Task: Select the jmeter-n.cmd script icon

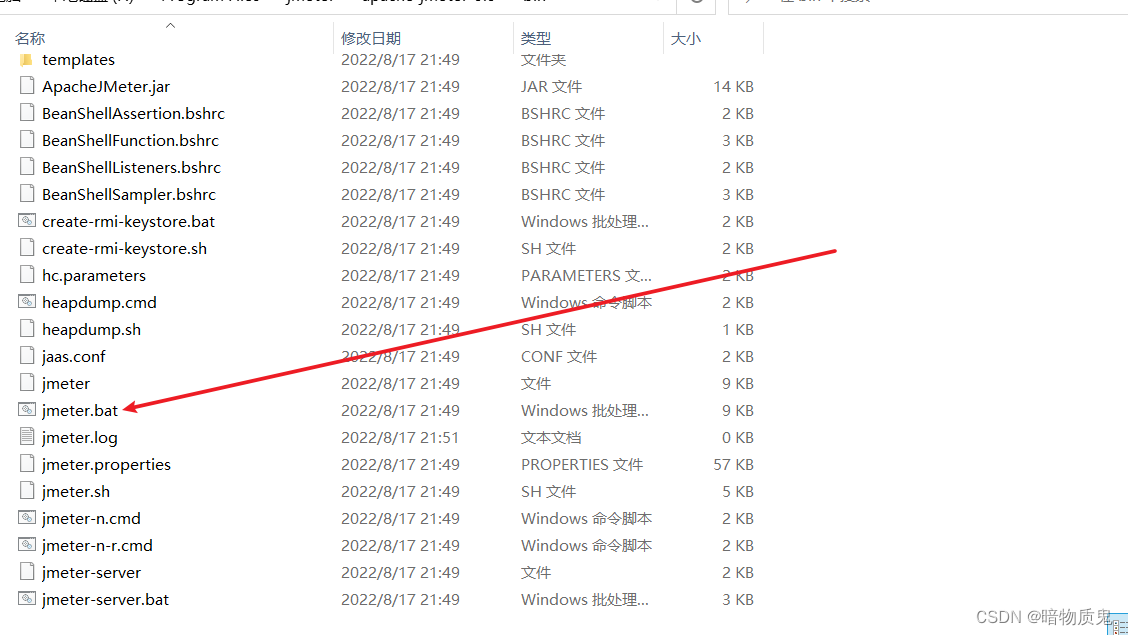Action: coord(27,518)
